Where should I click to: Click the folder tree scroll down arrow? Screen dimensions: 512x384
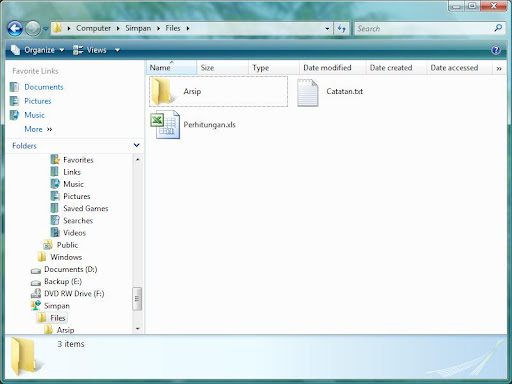tap(137, 329)
